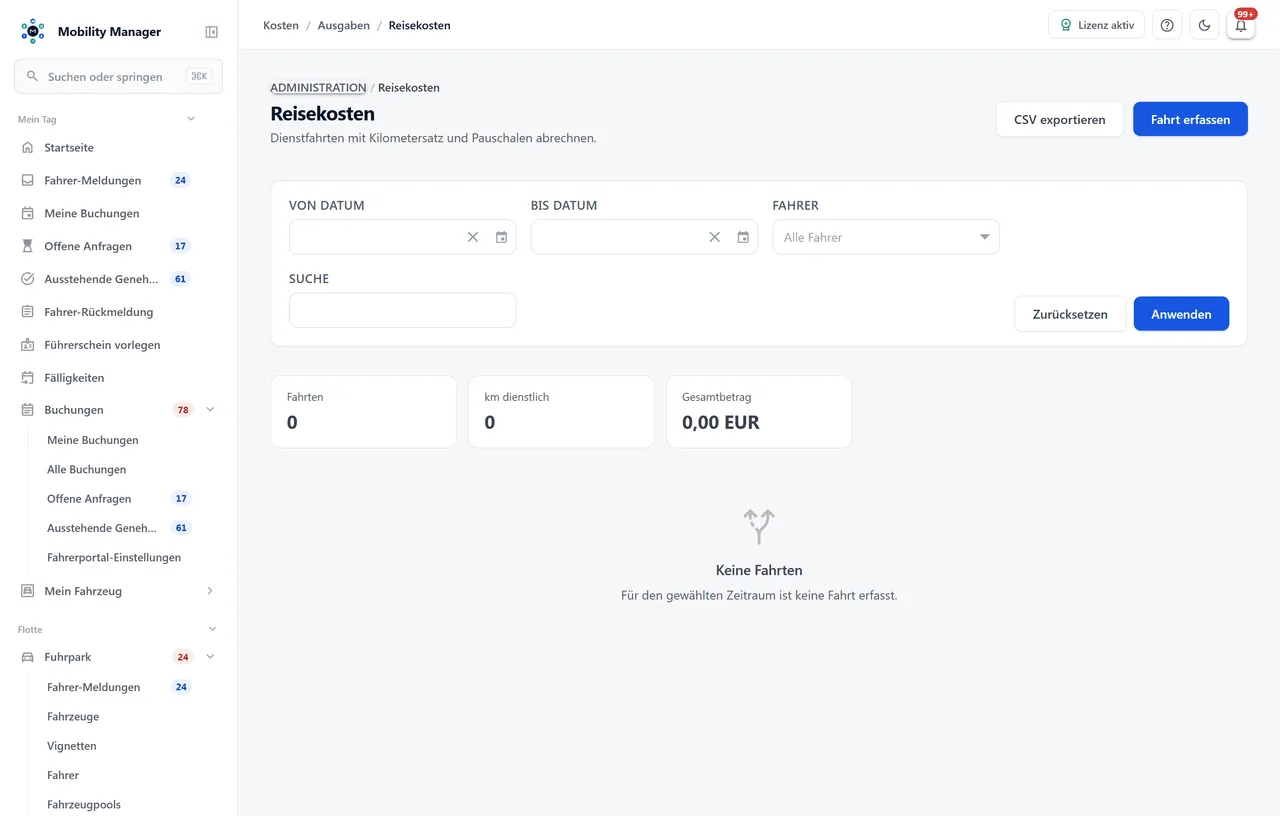This screenshot has height=816, width=1280.
Task: Click the Ausgaben breadcrumb link
Action: click(x=343, y=25)
